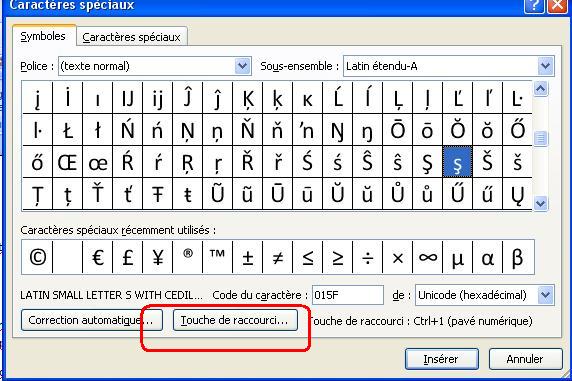This screenshot has width=572, height=381.
Task: Select the trademark ™ recent symbol
Action: click(x=217, y=257)
